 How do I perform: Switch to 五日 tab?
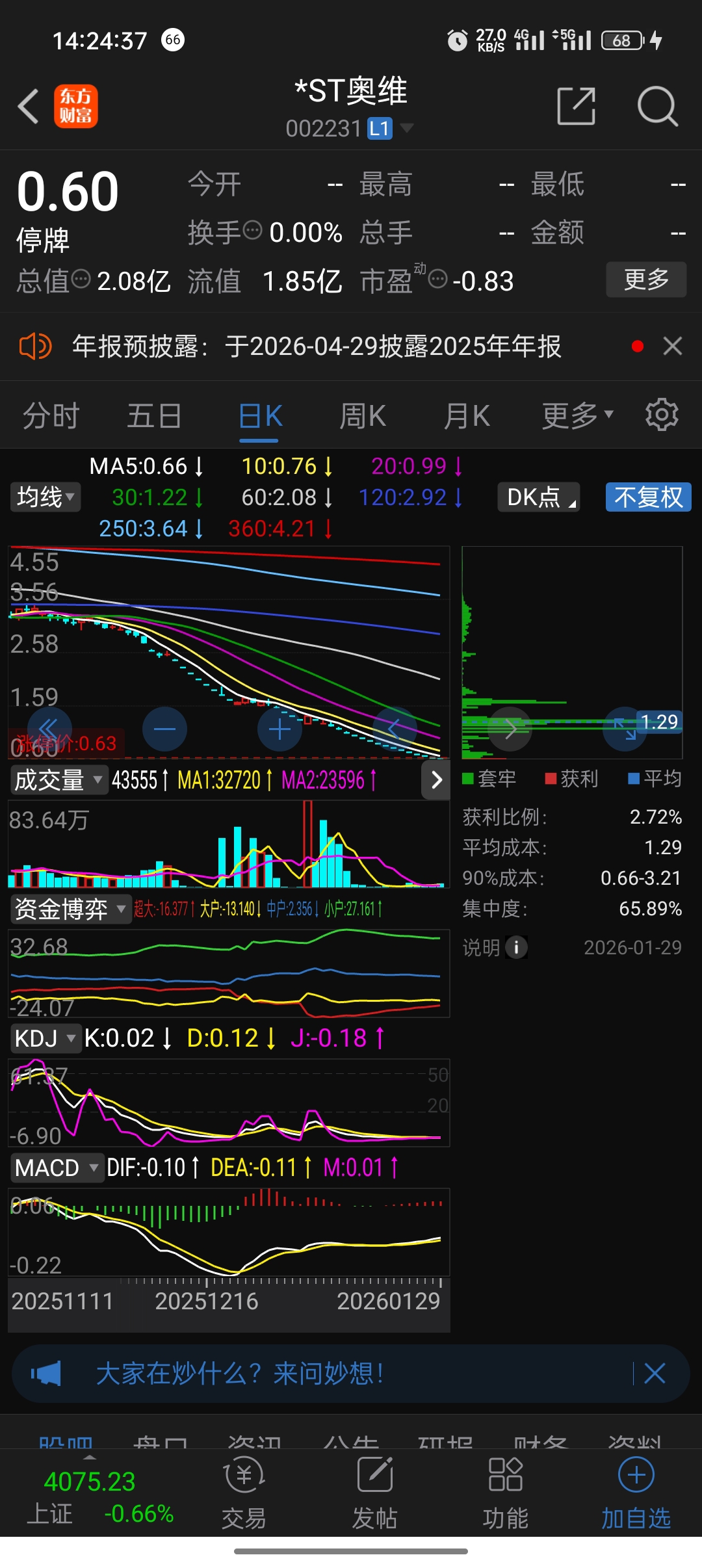pos(155,415)
